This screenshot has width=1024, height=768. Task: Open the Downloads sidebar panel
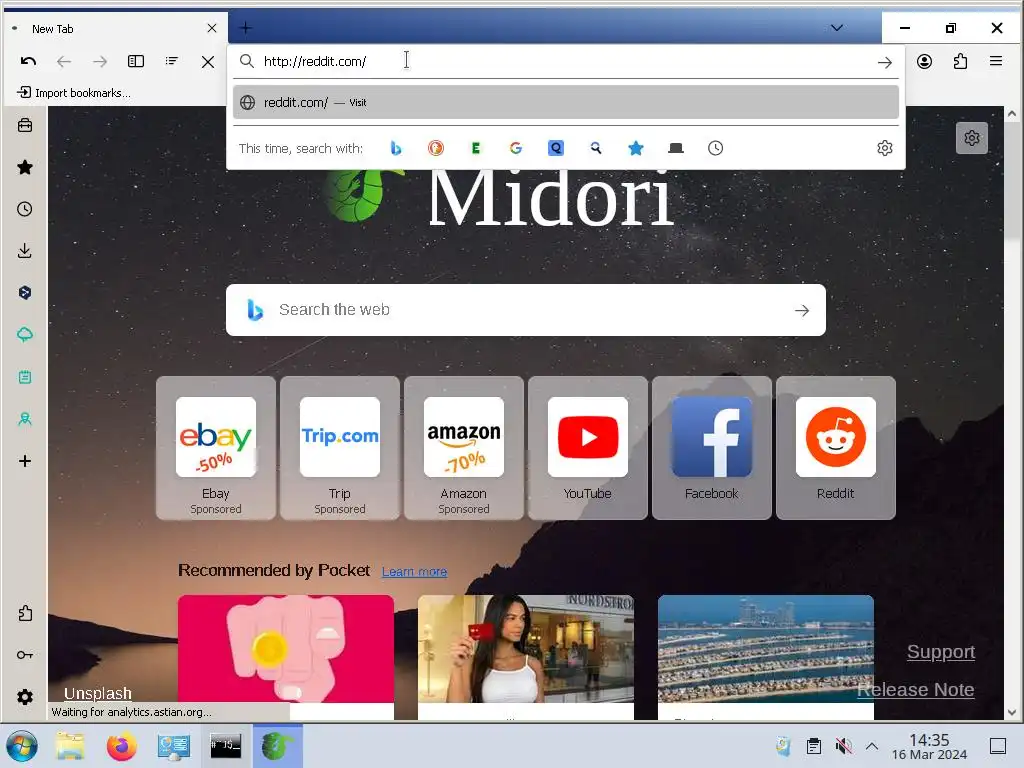[25, 251]
